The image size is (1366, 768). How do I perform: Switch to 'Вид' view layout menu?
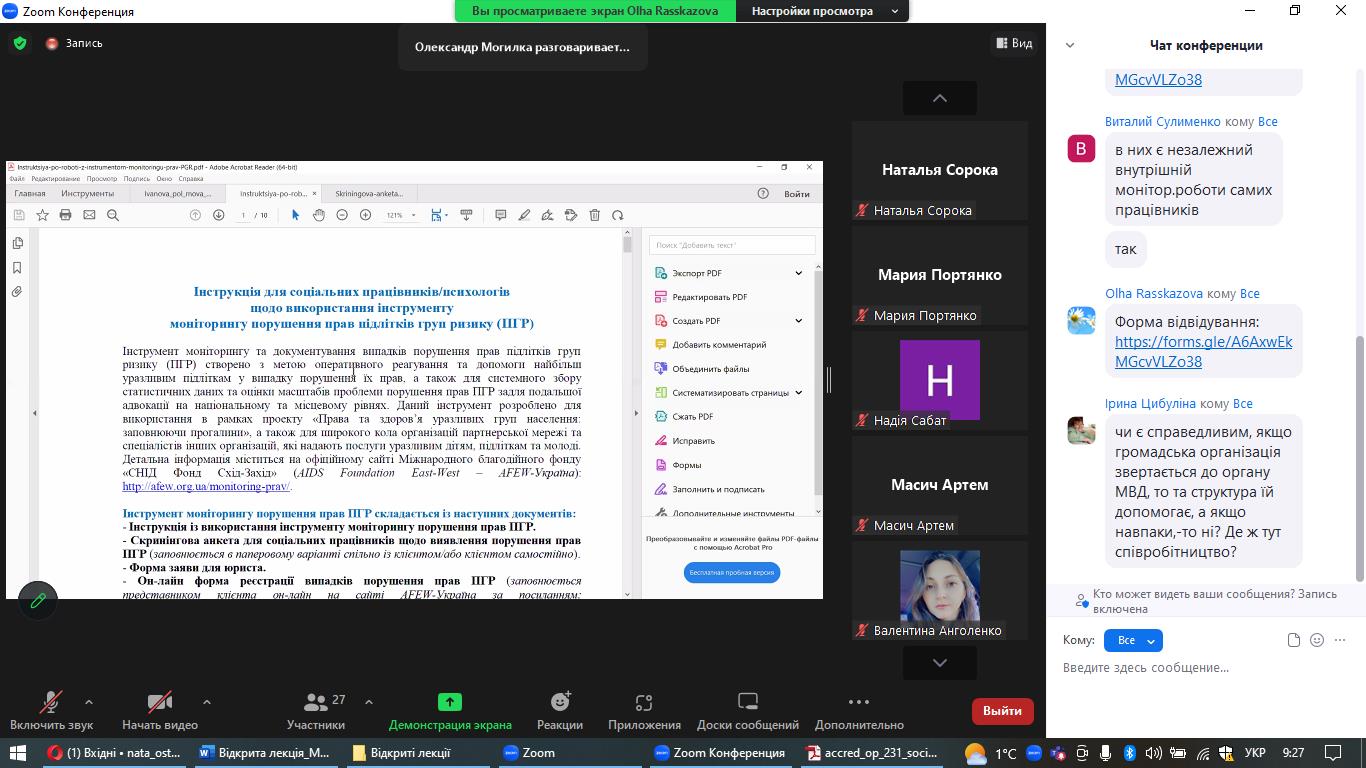[x=1013, y=43]
